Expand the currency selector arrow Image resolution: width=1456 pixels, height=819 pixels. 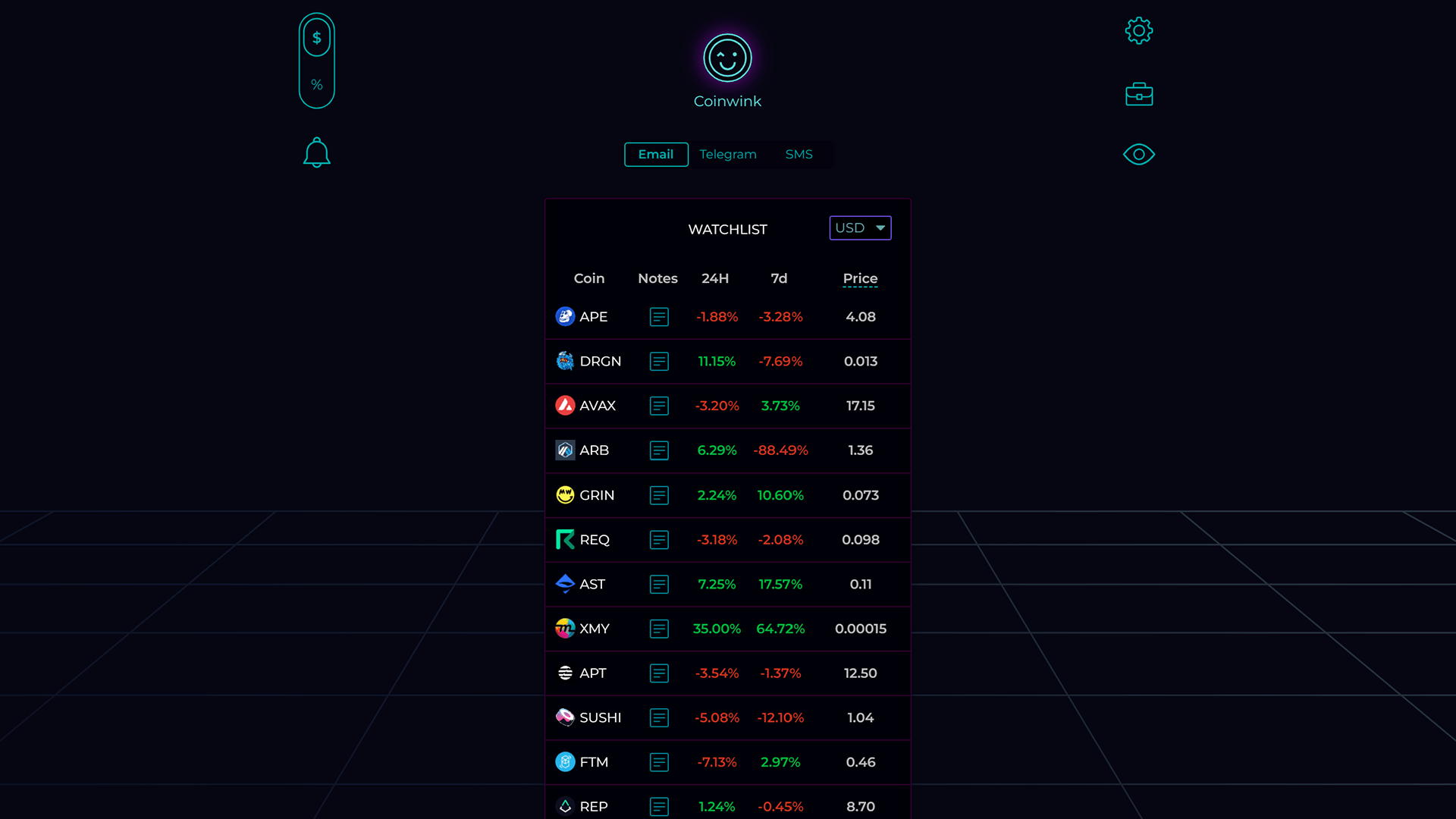880,227
